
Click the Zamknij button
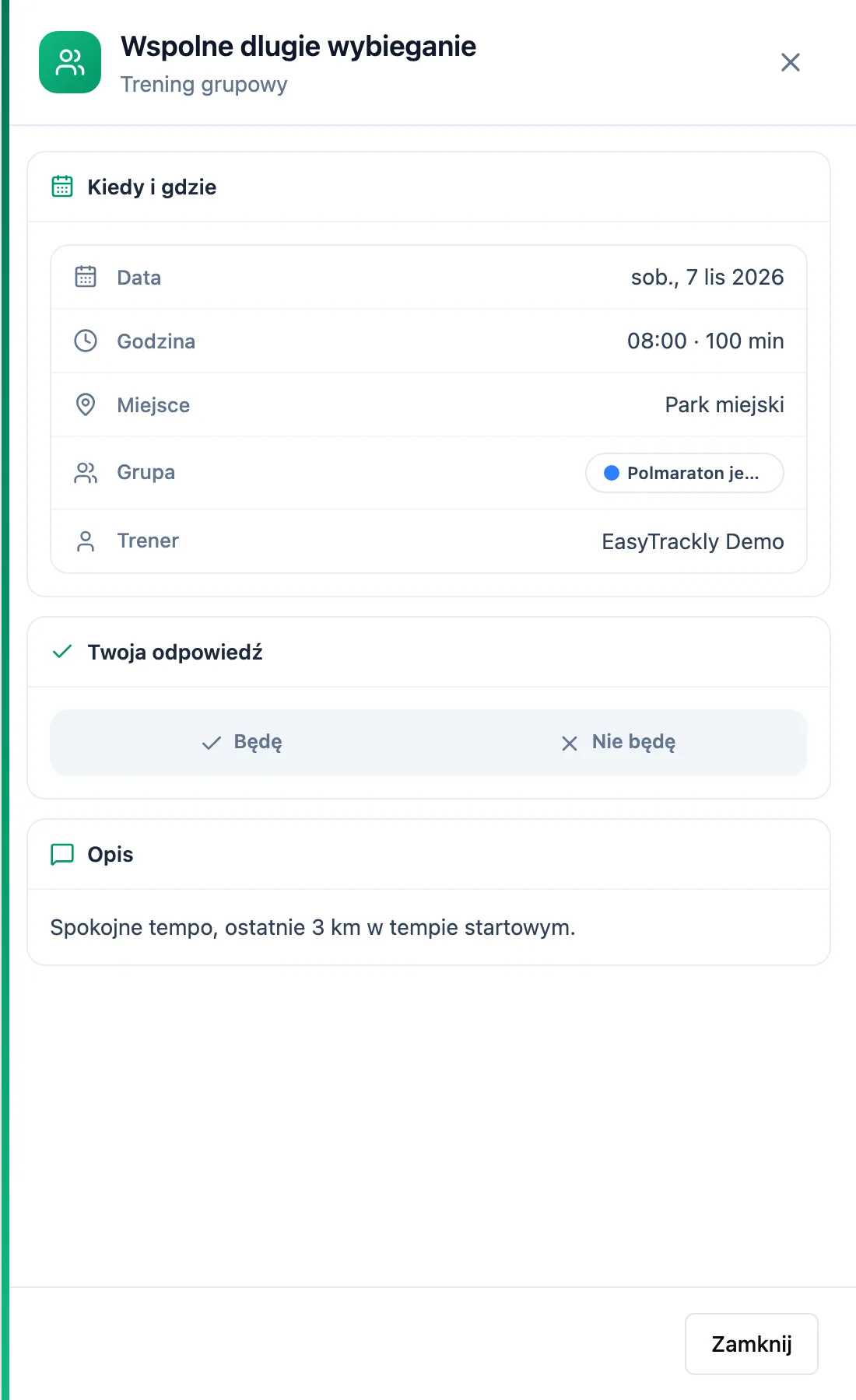(x=752, y=1344)
